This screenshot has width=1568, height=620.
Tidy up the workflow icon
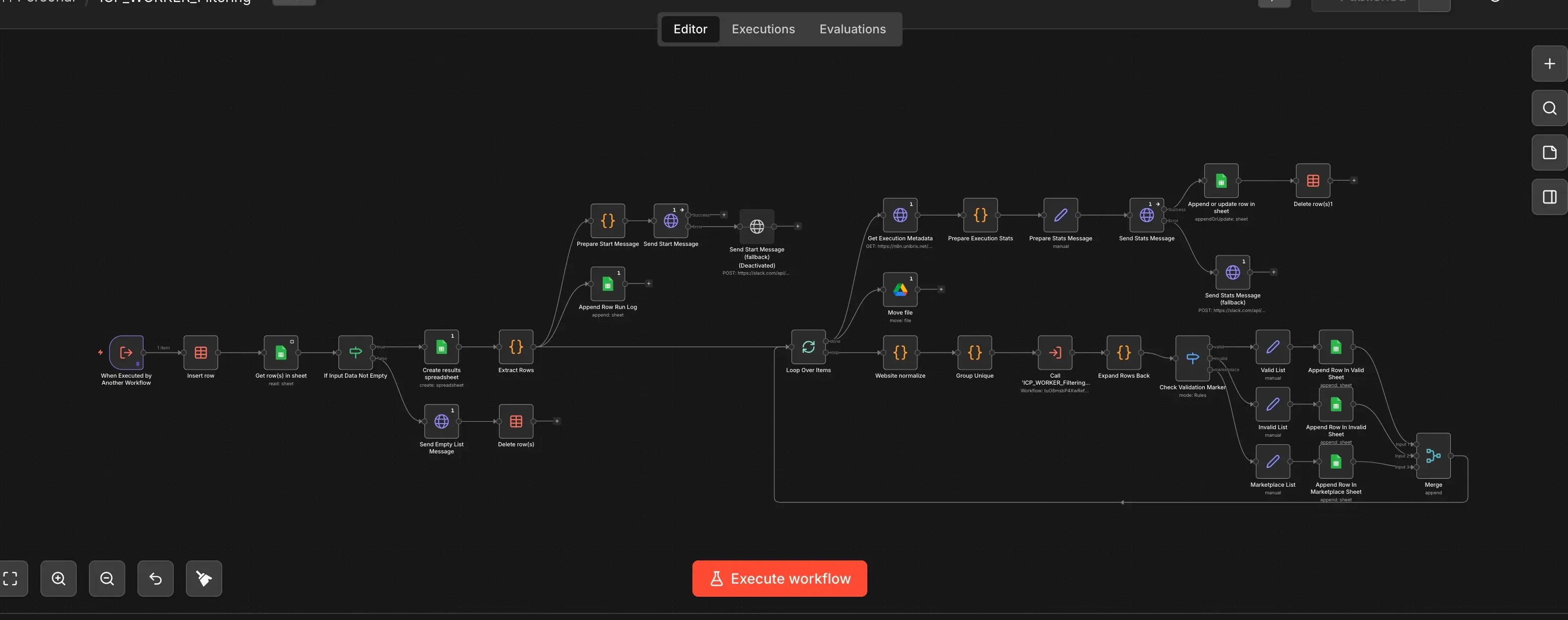click(x=204, y=578)
